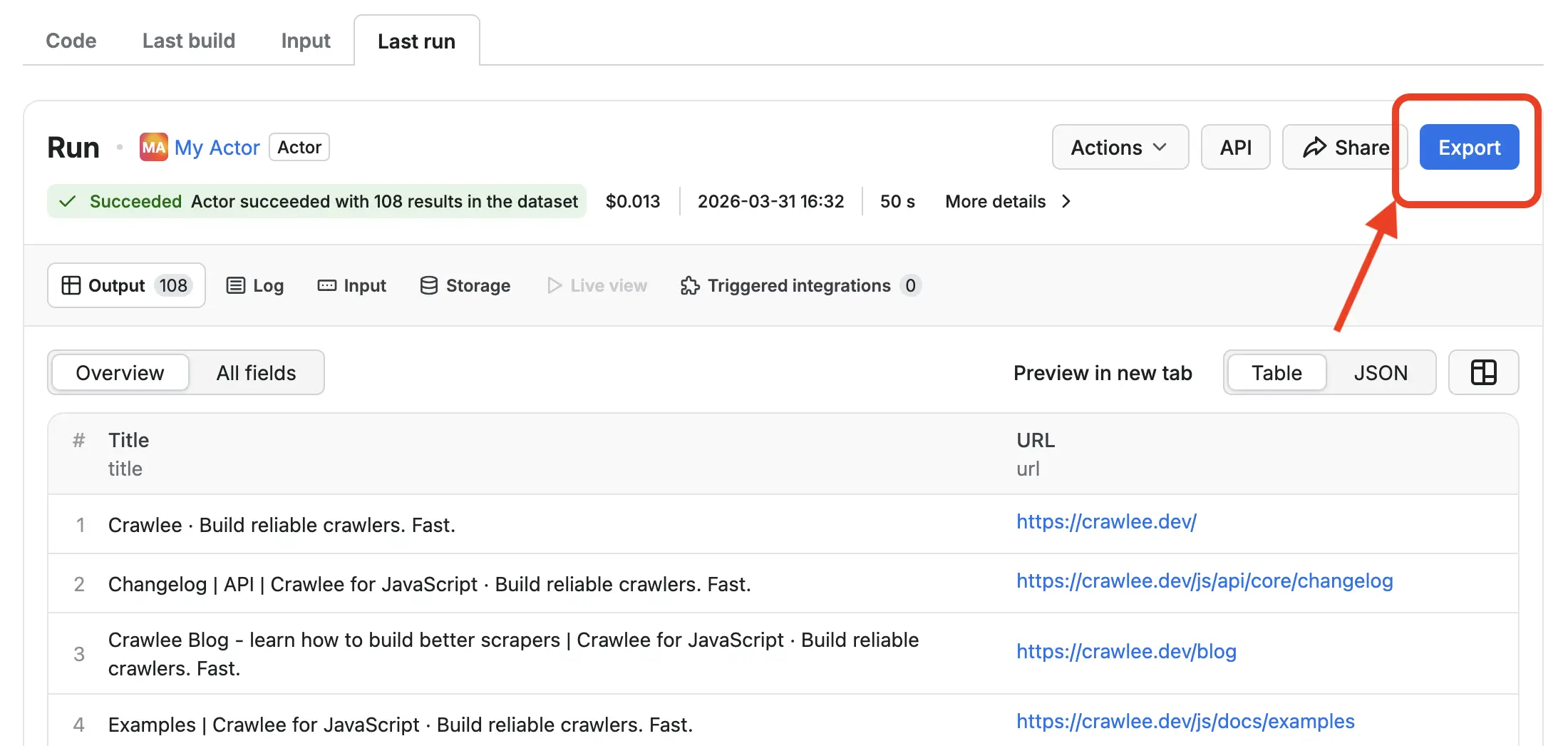
Task: Click the Triggered integrations count 0 badge
Action: pos(910,285)
